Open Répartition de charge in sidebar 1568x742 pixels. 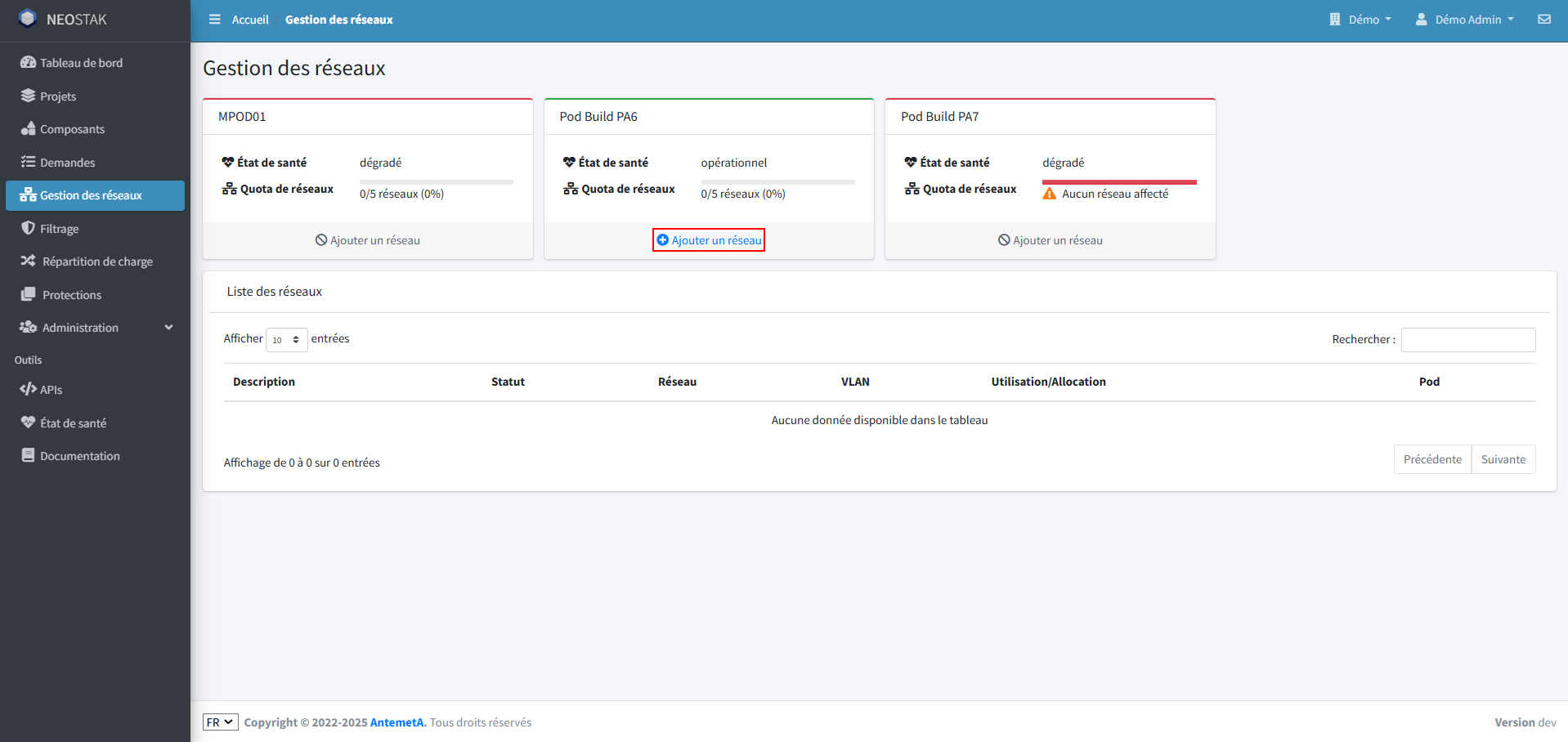96,261
